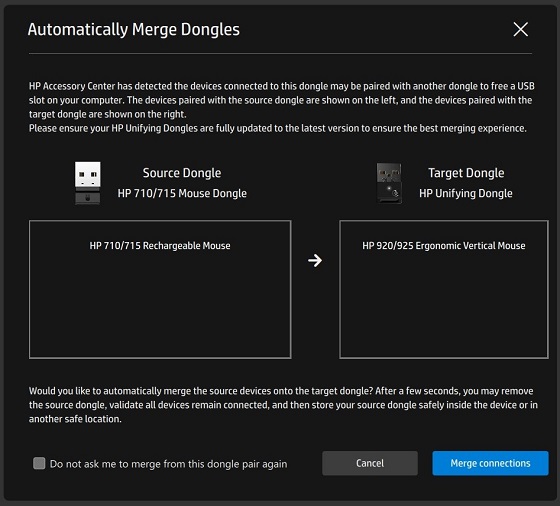
Task: Click the HP 710/715 Mouse Dongle name
Action: [182, 193]
